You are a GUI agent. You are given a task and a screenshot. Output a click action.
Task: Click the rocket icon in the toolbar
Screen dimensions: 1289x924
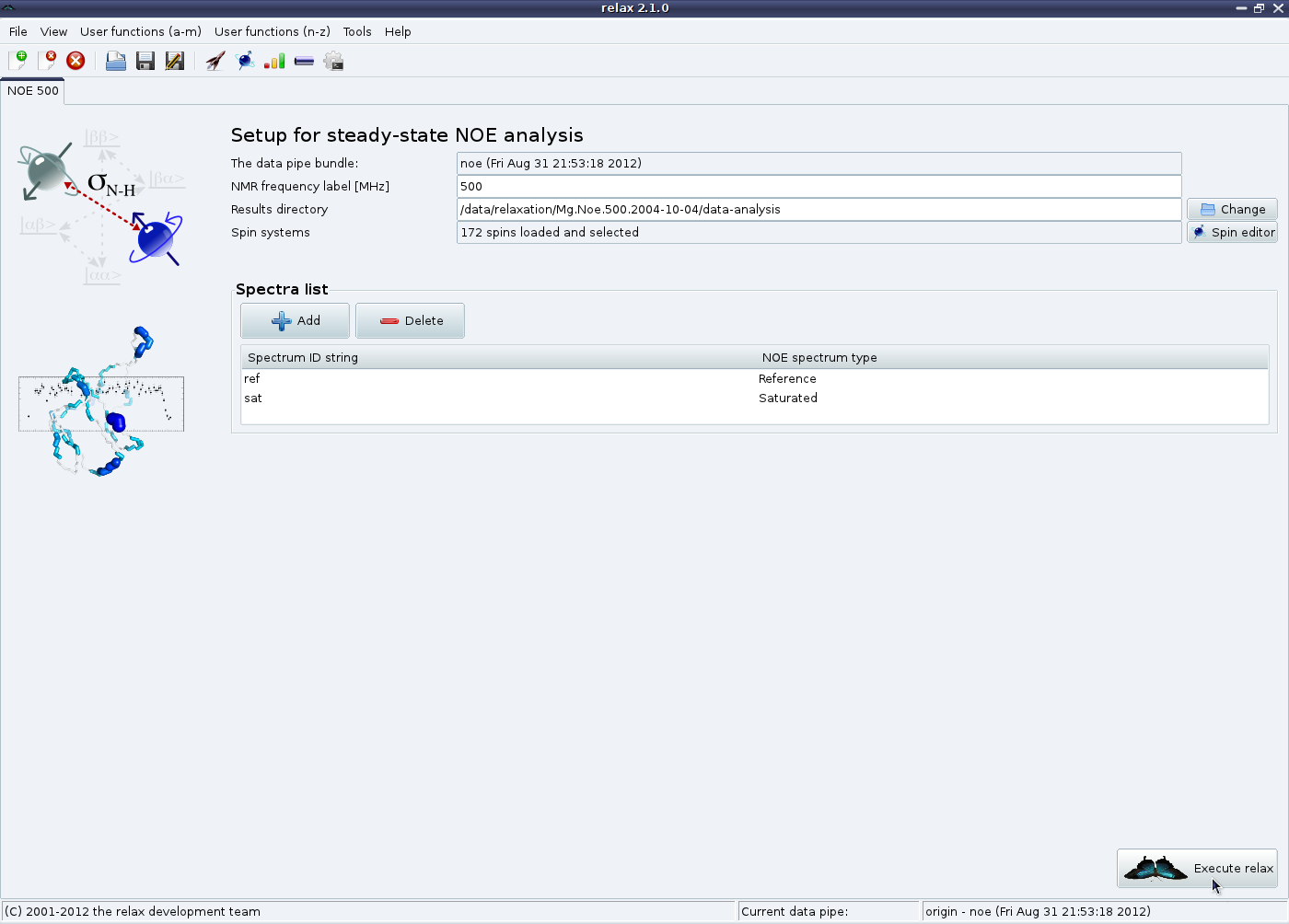click(x=215, y=62)
